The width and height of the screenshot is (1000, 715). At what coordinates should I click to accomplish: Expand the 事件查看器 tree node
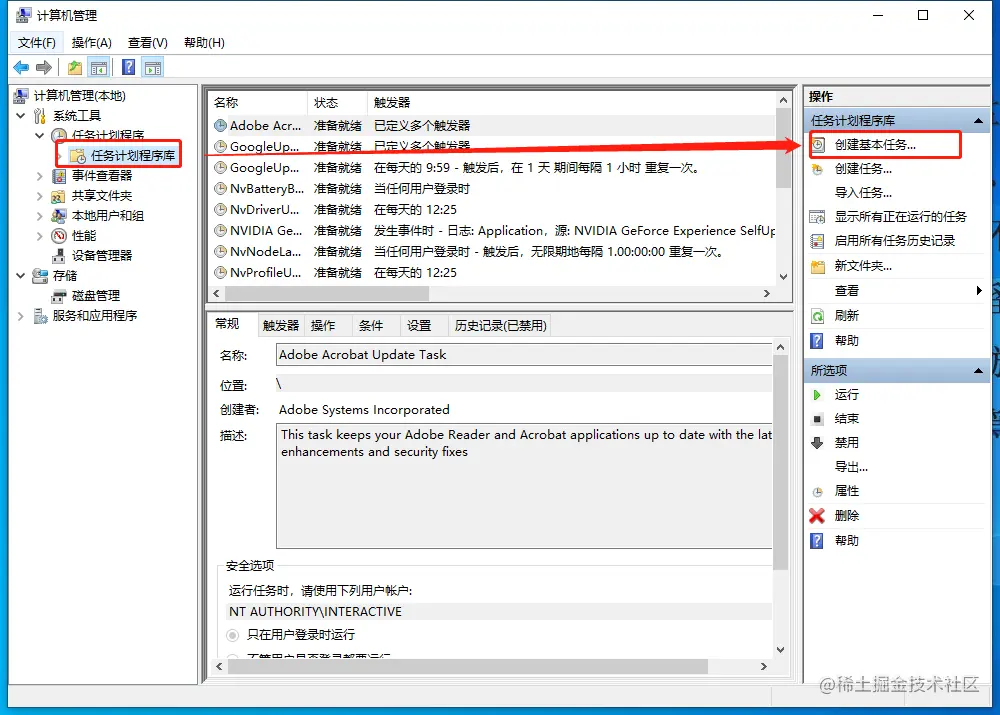coord(40,176)
